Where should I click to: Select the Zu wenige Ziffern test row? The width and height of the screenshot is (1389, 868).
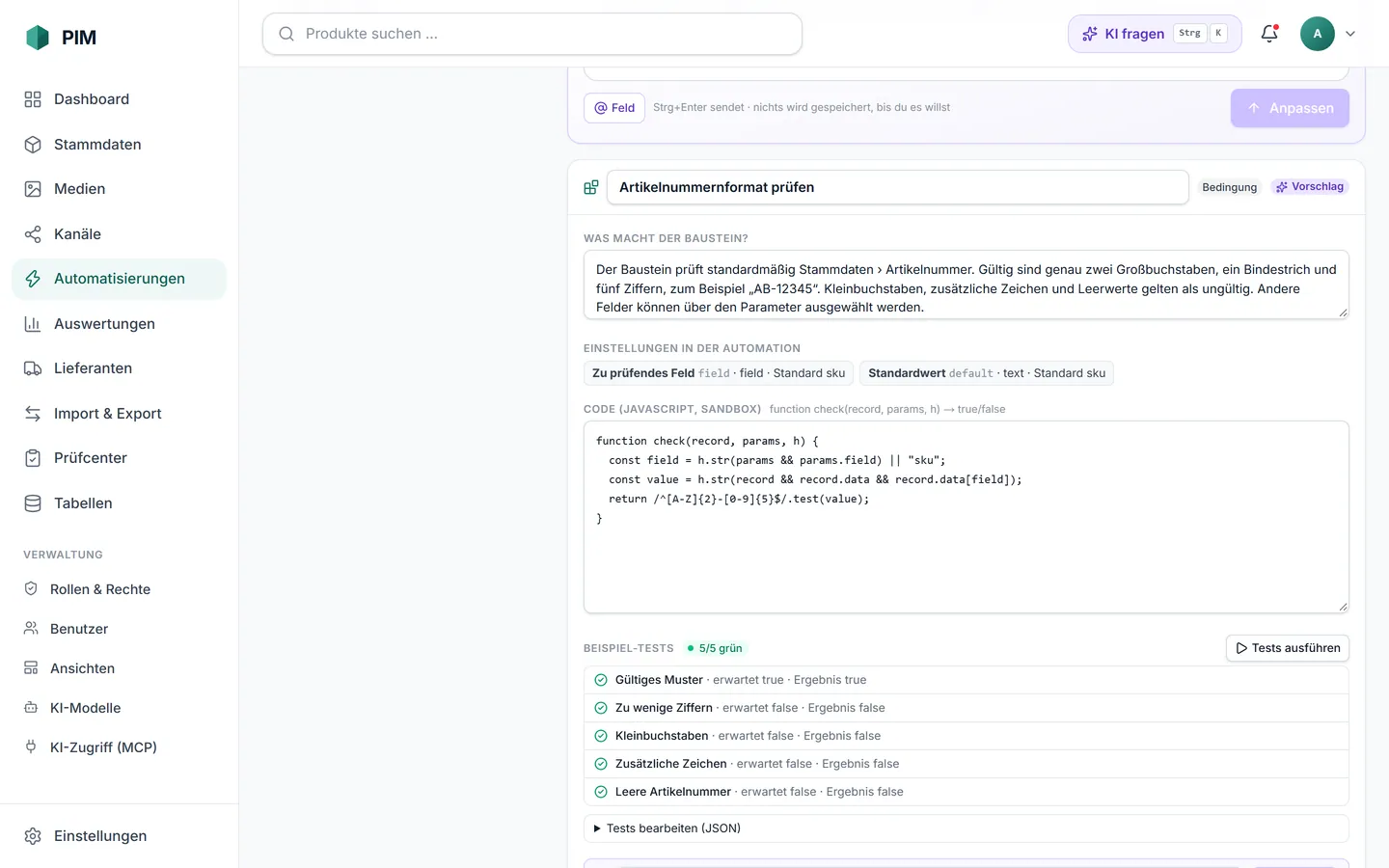(x=967, y=708)
